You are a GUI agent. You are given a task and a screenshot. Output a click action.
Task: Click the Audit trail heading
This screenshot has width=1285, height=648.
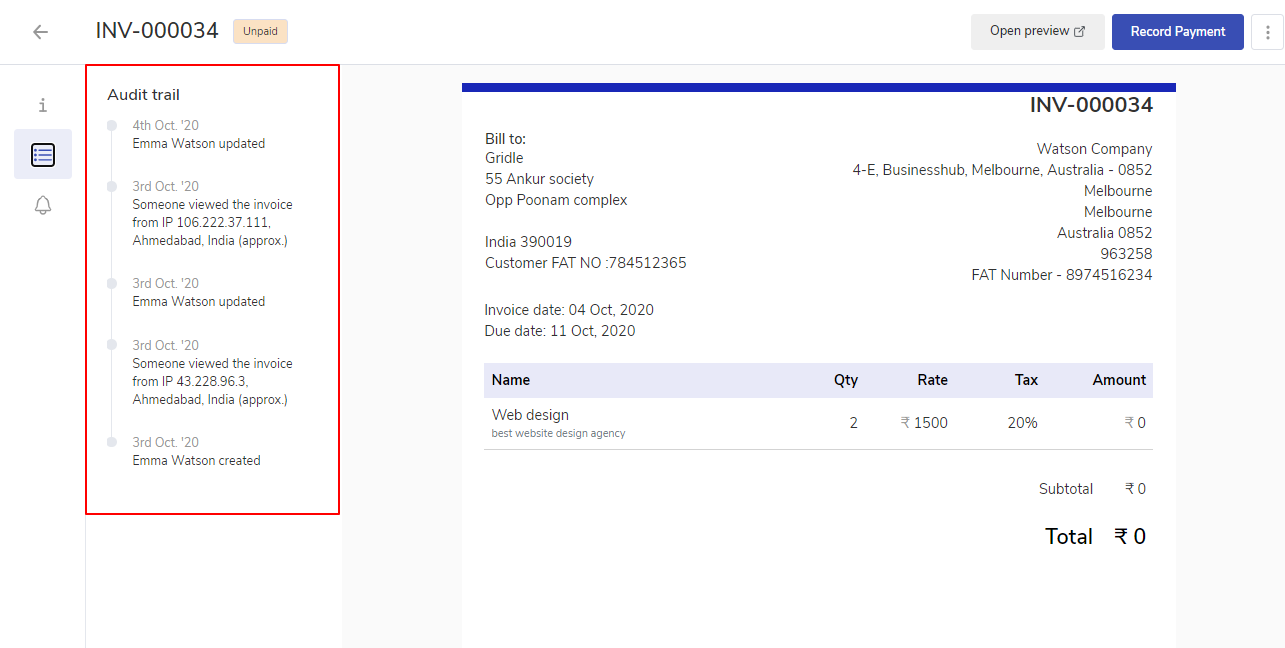[x=144, y=95]
